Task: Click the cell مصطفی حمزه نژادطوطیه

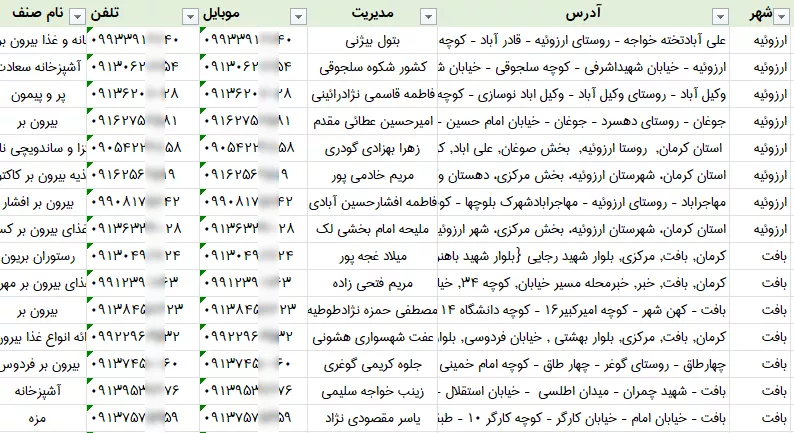Action: pyautogui.click(x=372, y=310)
